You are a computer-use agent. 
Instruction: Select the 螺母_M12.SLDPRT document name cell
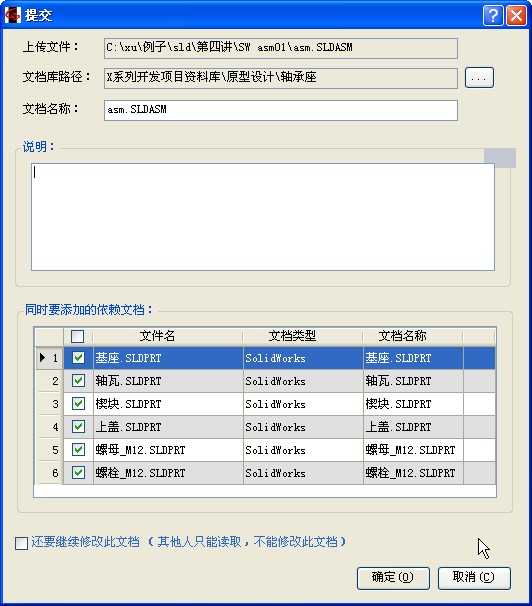[x=413, y=450]
